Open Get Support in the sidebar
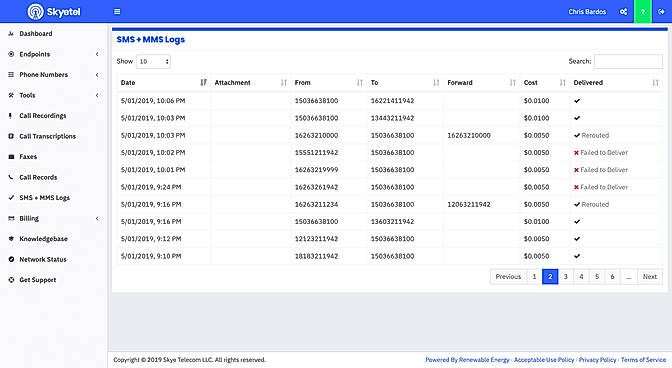Image resolution: width=672 pixels, height=368 pixels. click(x=38, y=280)
